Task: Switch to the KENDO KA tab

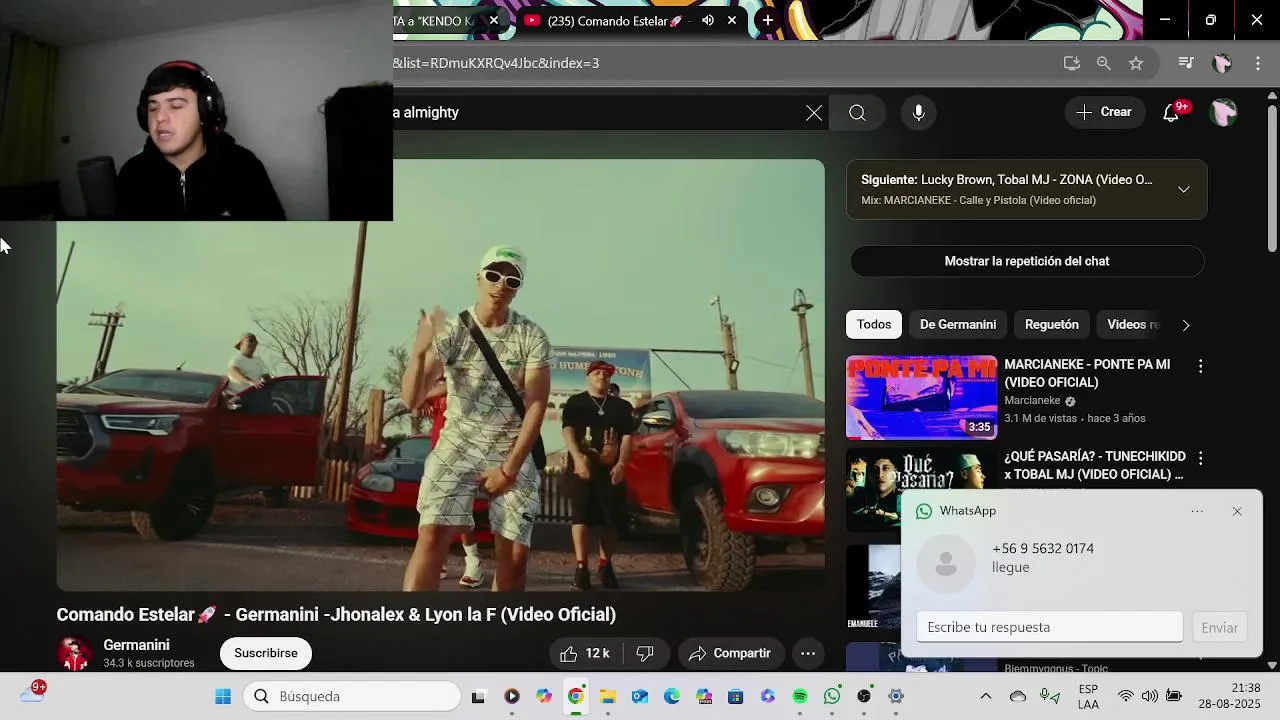Action: point(436,20)
